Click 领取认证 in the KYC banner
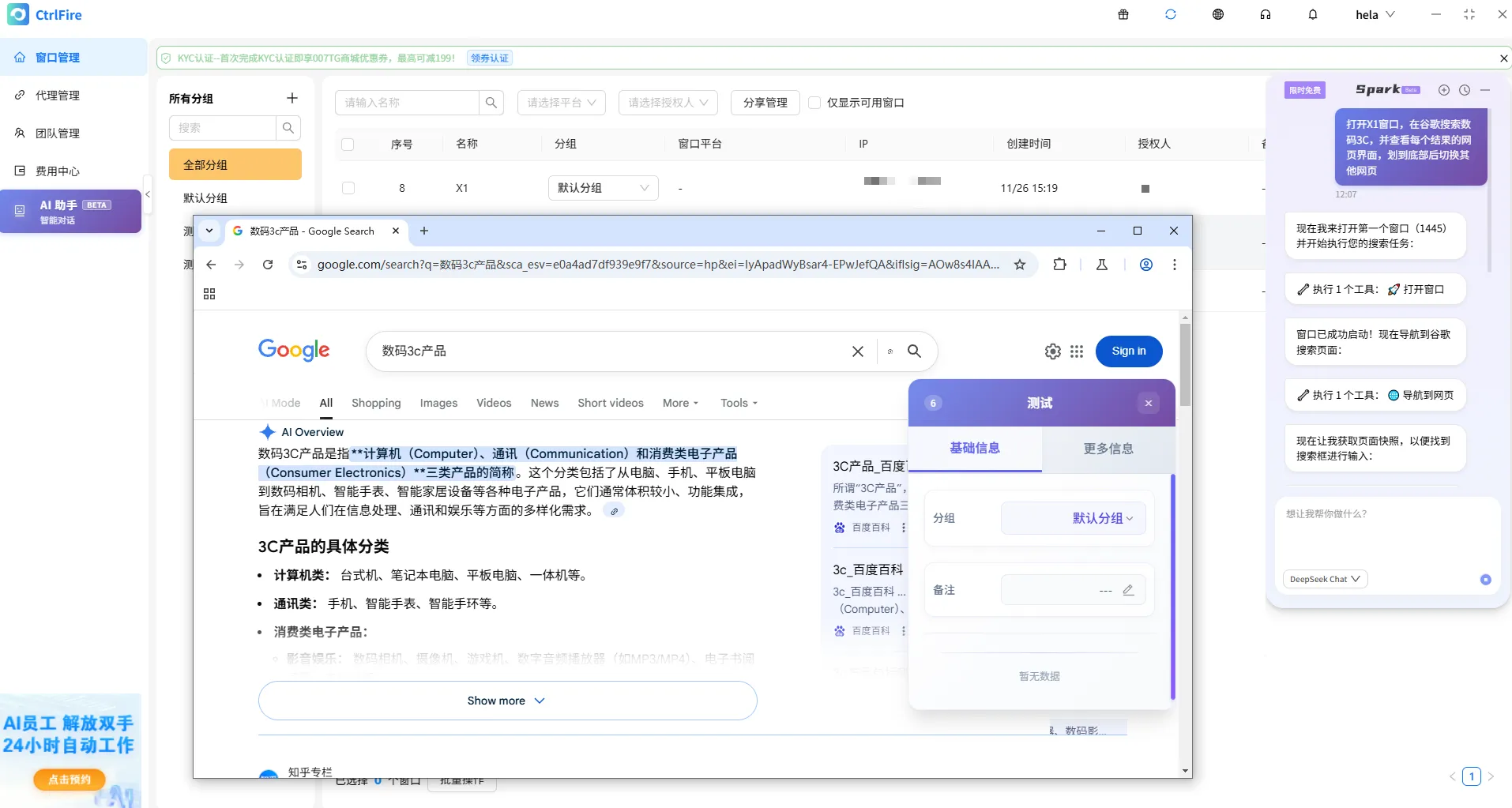 click(x=490, y=57)
